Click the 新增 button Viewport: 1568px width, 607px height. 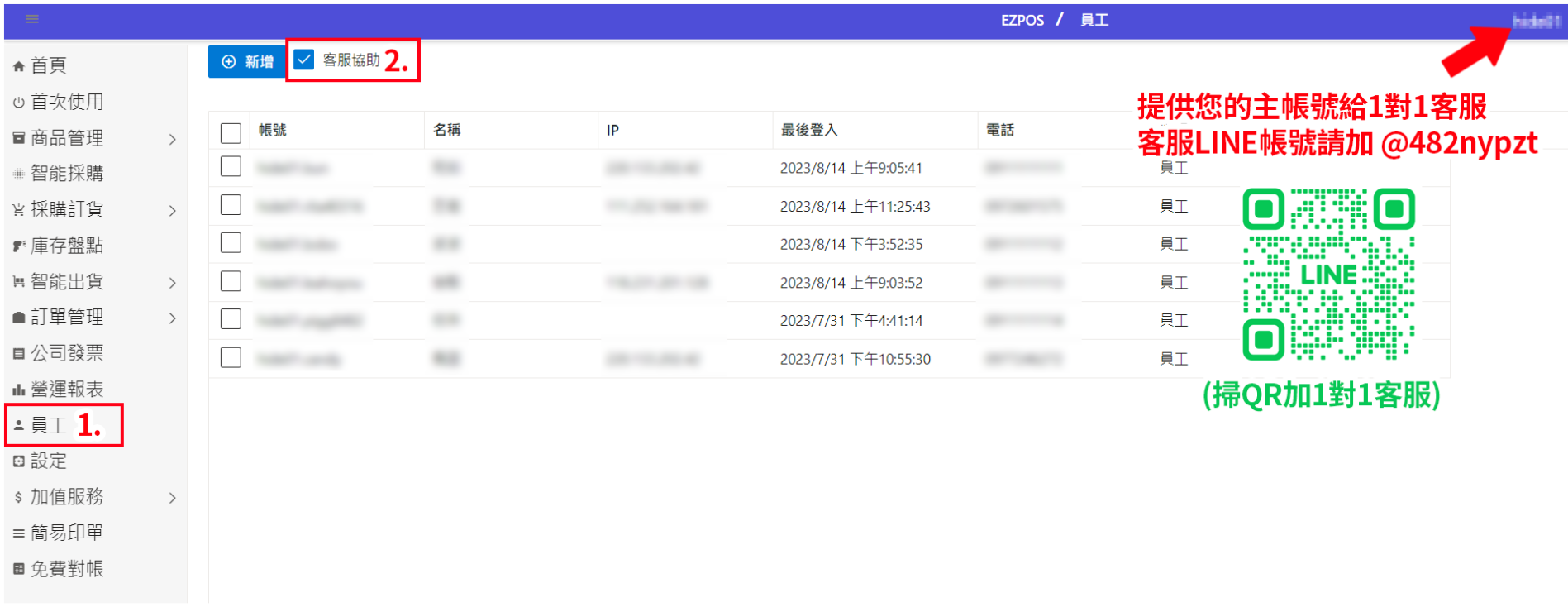(247, 61)
